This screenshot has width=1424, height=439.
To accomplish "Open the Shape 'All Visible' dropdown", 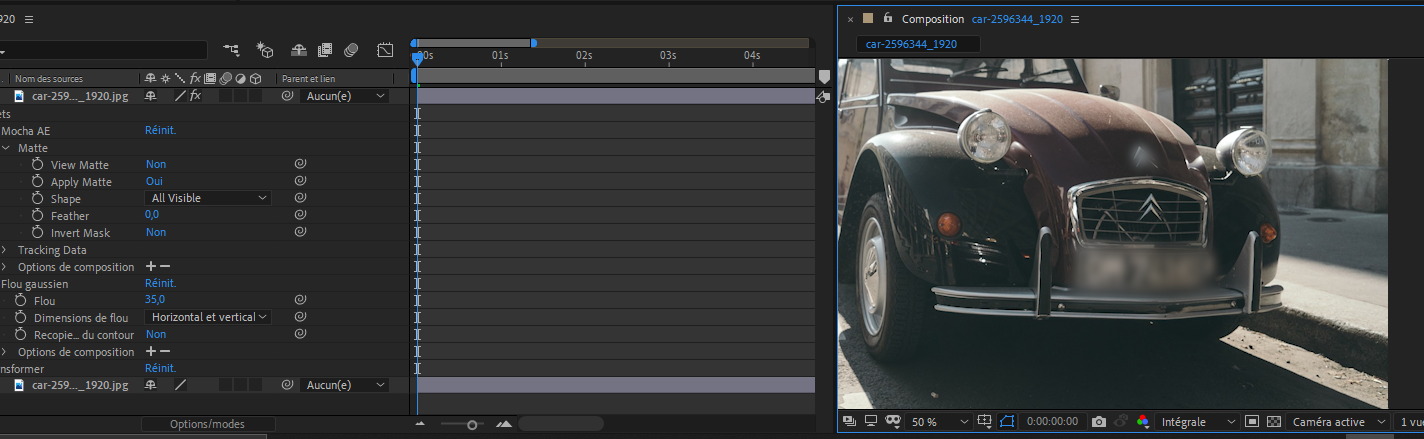I will [x=208, y=198].
